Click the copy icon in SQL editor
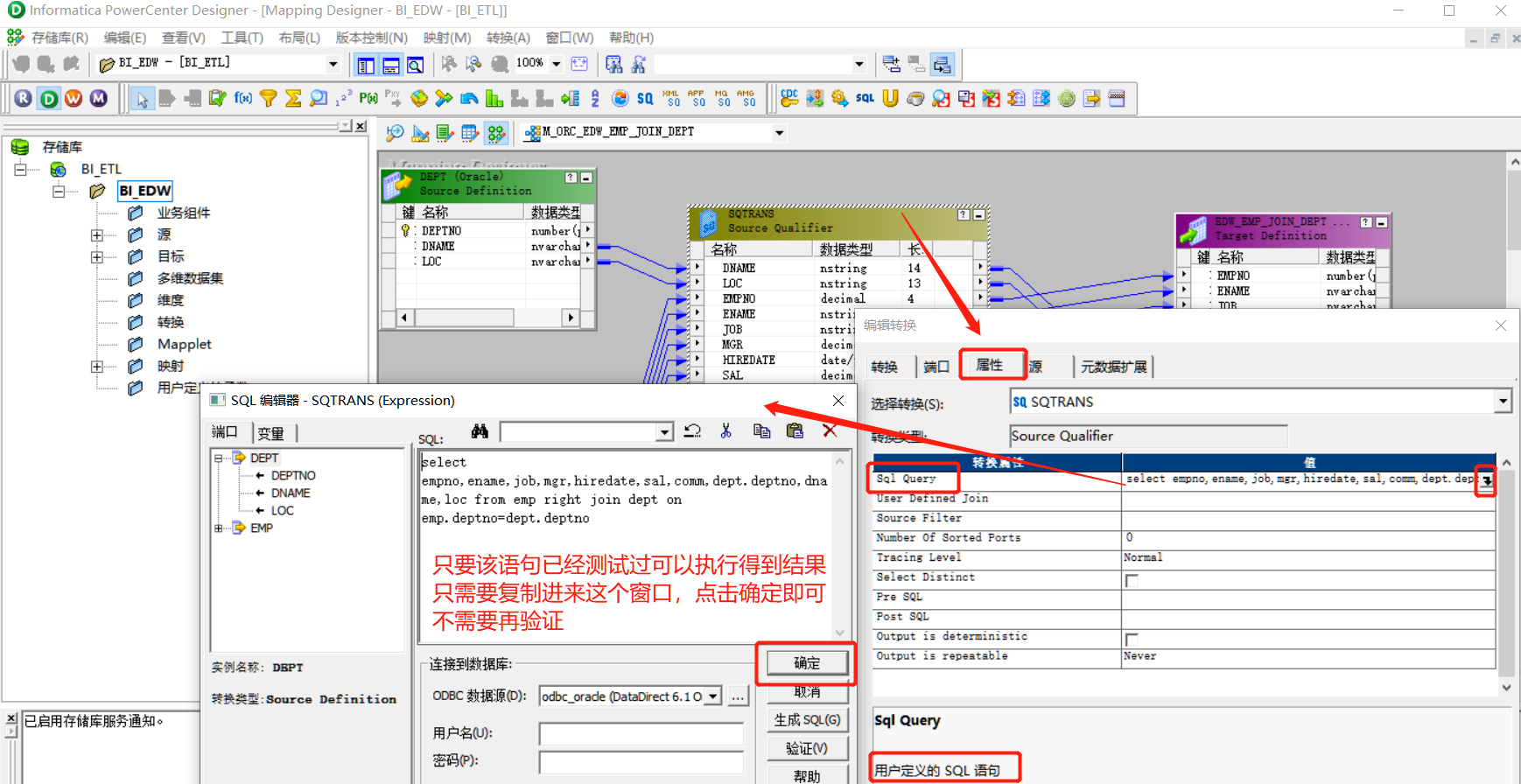Image resolution: width=1521 pixels, height=784 pixels. (761, 431)
